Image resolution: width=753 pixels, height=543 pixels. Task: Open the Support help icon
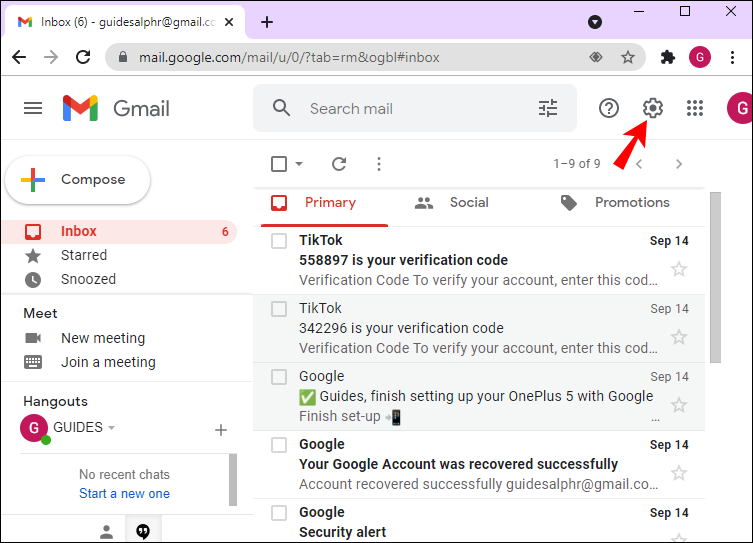(x=609, y=108)
